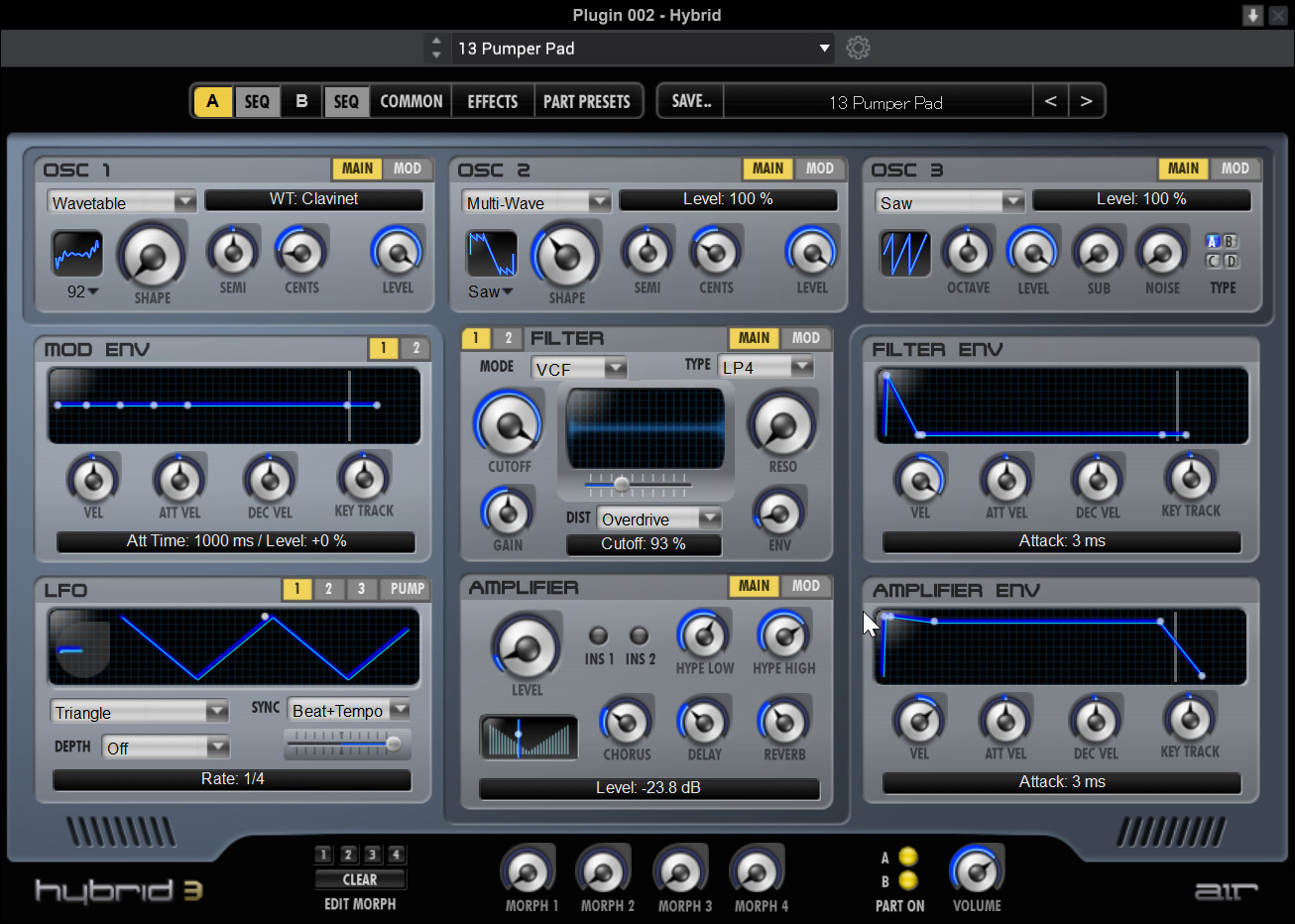Click the Filter Env graph display
Viewport: 1295px width, 924px height.
[x=1062, y=404]
